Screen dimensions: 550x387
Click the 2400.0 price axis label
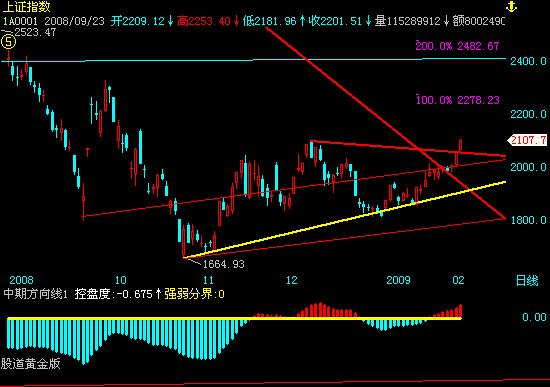coord(528,61)
